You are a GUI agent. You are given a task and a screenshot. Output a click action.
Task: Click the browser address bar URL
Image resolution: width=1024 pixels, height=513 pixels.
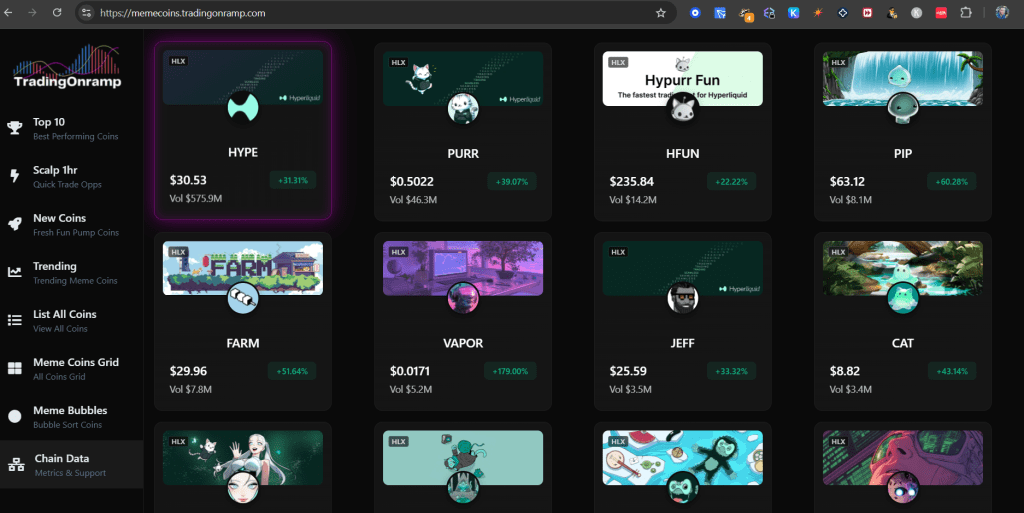tap(183, 13)
